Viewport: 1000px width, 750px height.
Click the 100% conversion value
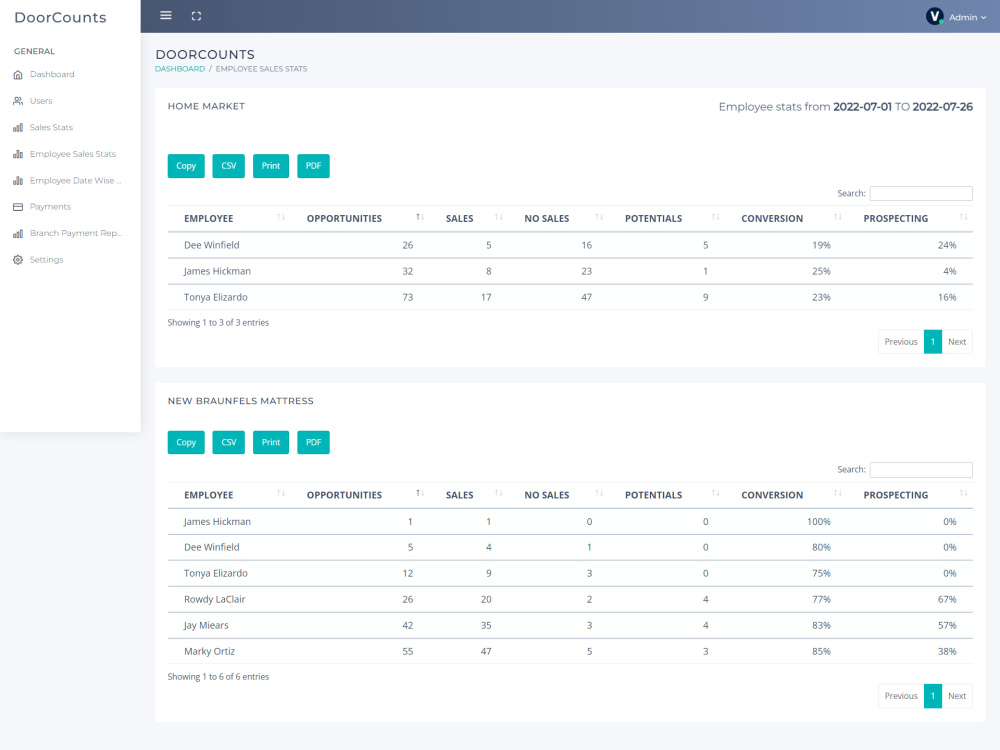819,522
